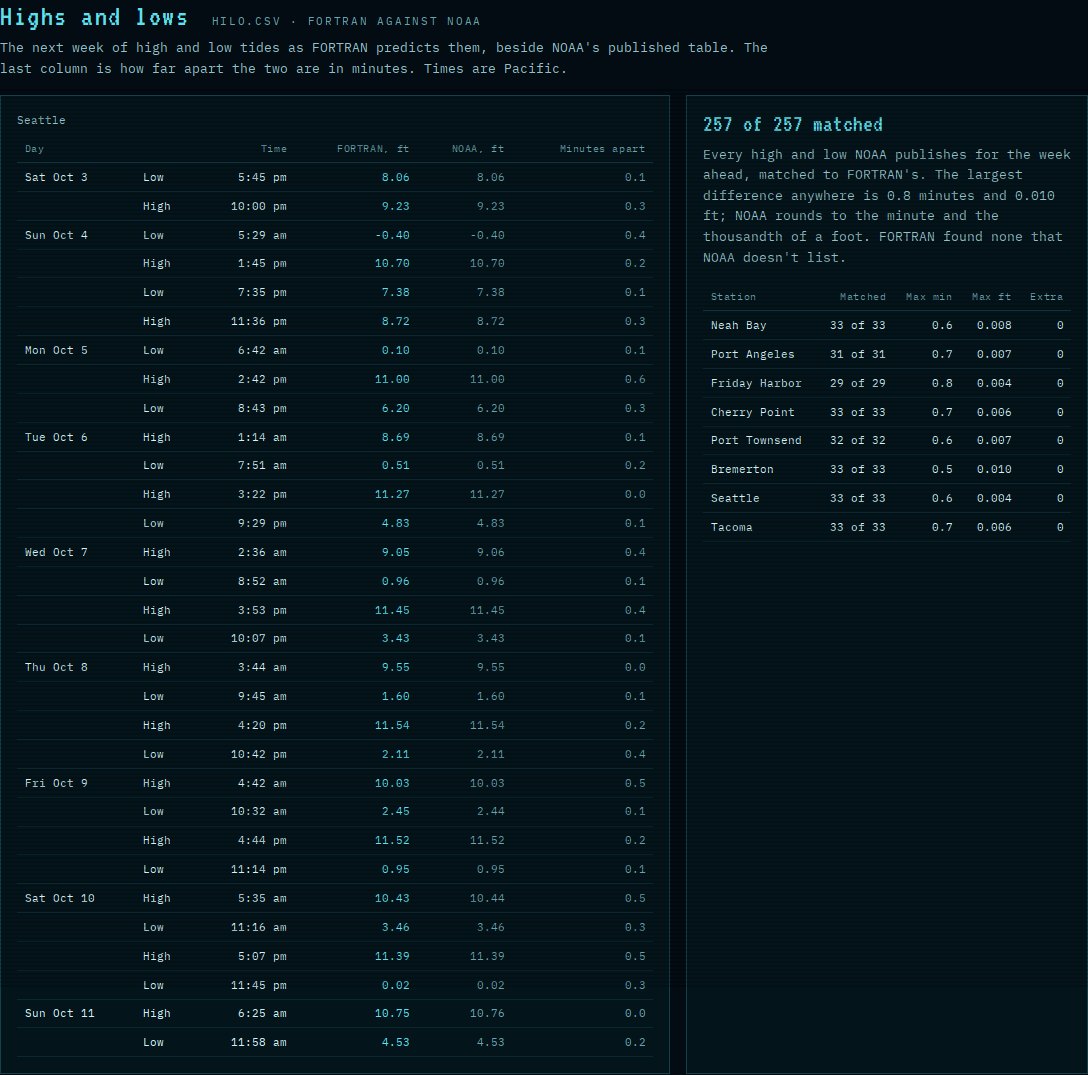Viewport: 1088px width, 1075px height.
Task: Select the 'Bremerton' station row
Action: click(887, 469)
